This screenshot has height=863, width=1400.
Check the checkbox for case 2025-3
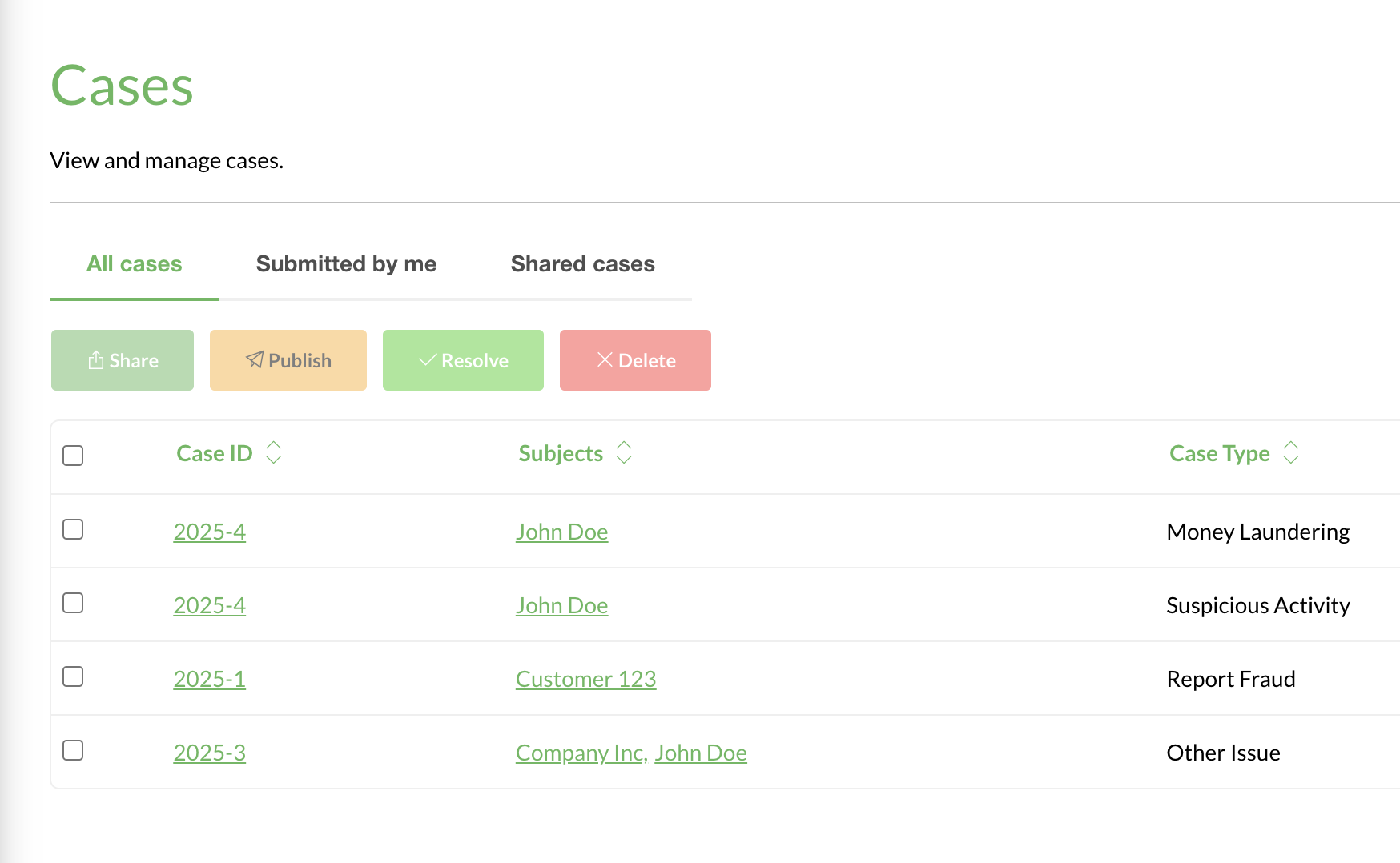coord(72,751)
